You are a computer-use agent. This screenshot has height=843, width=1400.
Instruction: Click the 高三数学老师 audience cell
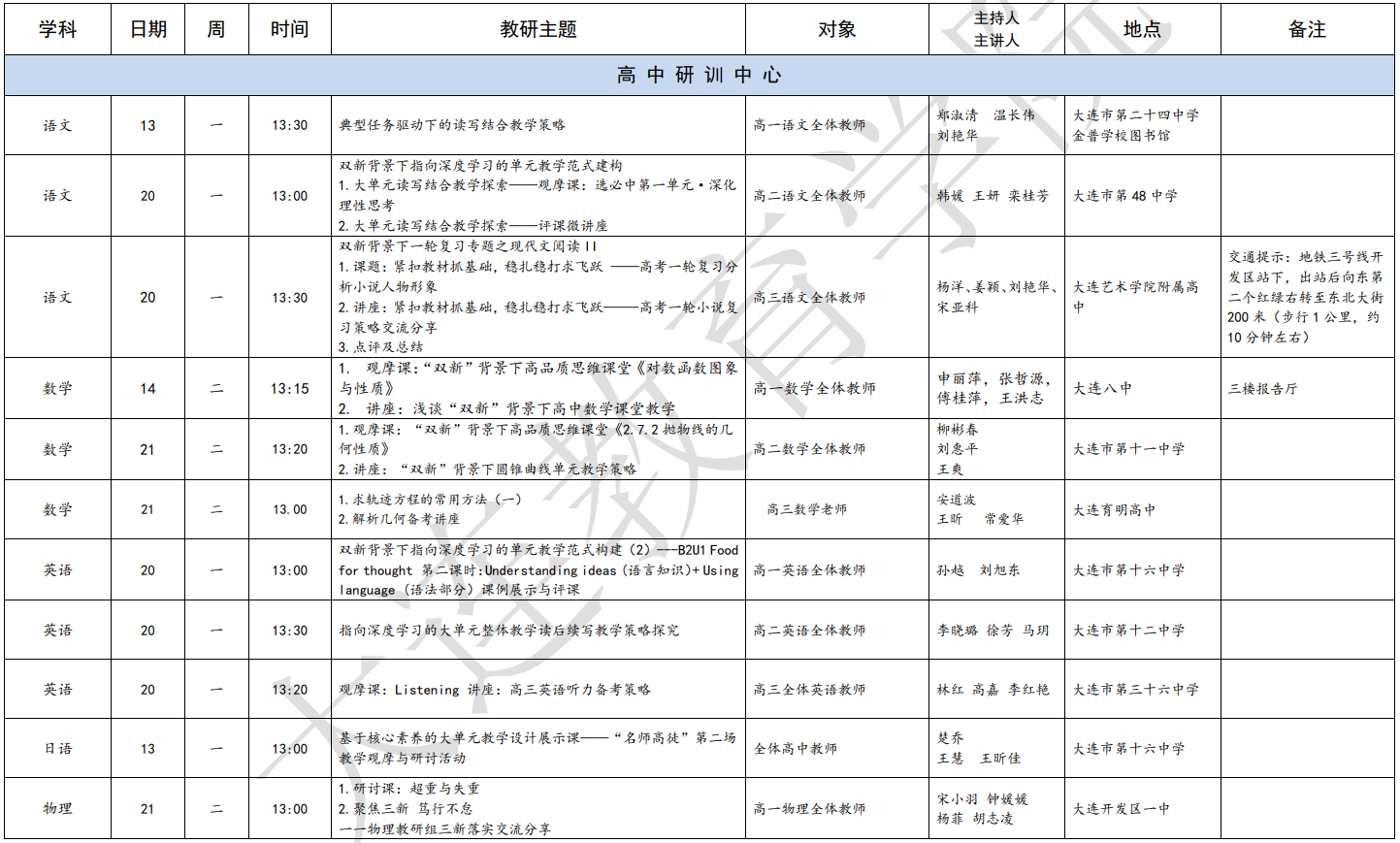(807, 509)
